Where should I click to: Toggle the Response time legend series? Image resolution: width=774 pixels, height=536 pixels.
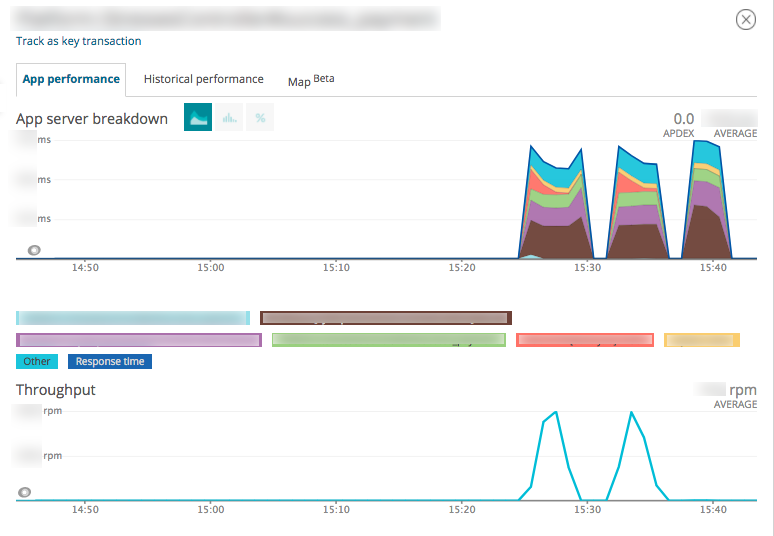(x=110, y=361)
